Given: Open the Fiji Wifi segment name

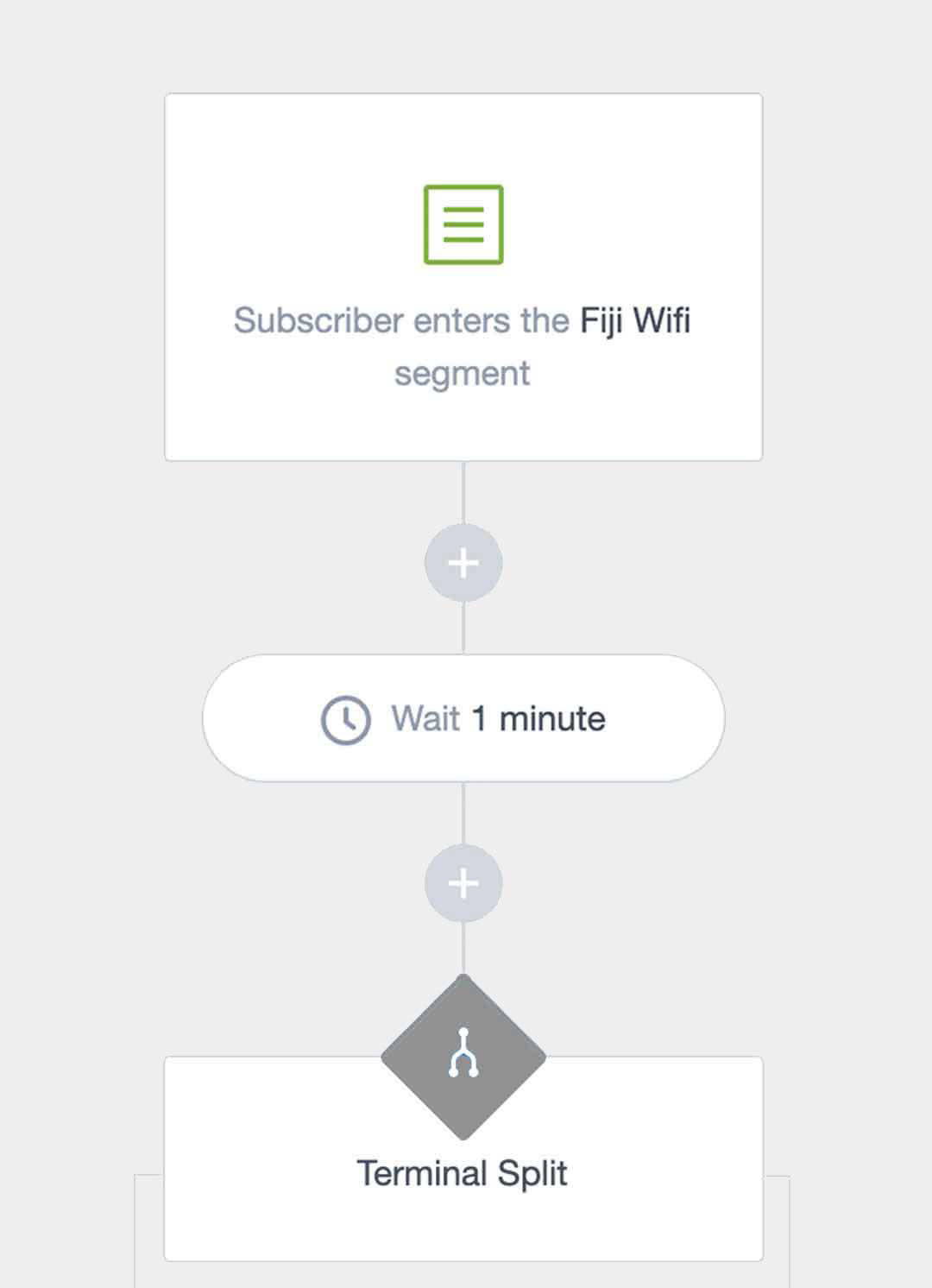Looking at the screenshot, I should pos(635,320).
